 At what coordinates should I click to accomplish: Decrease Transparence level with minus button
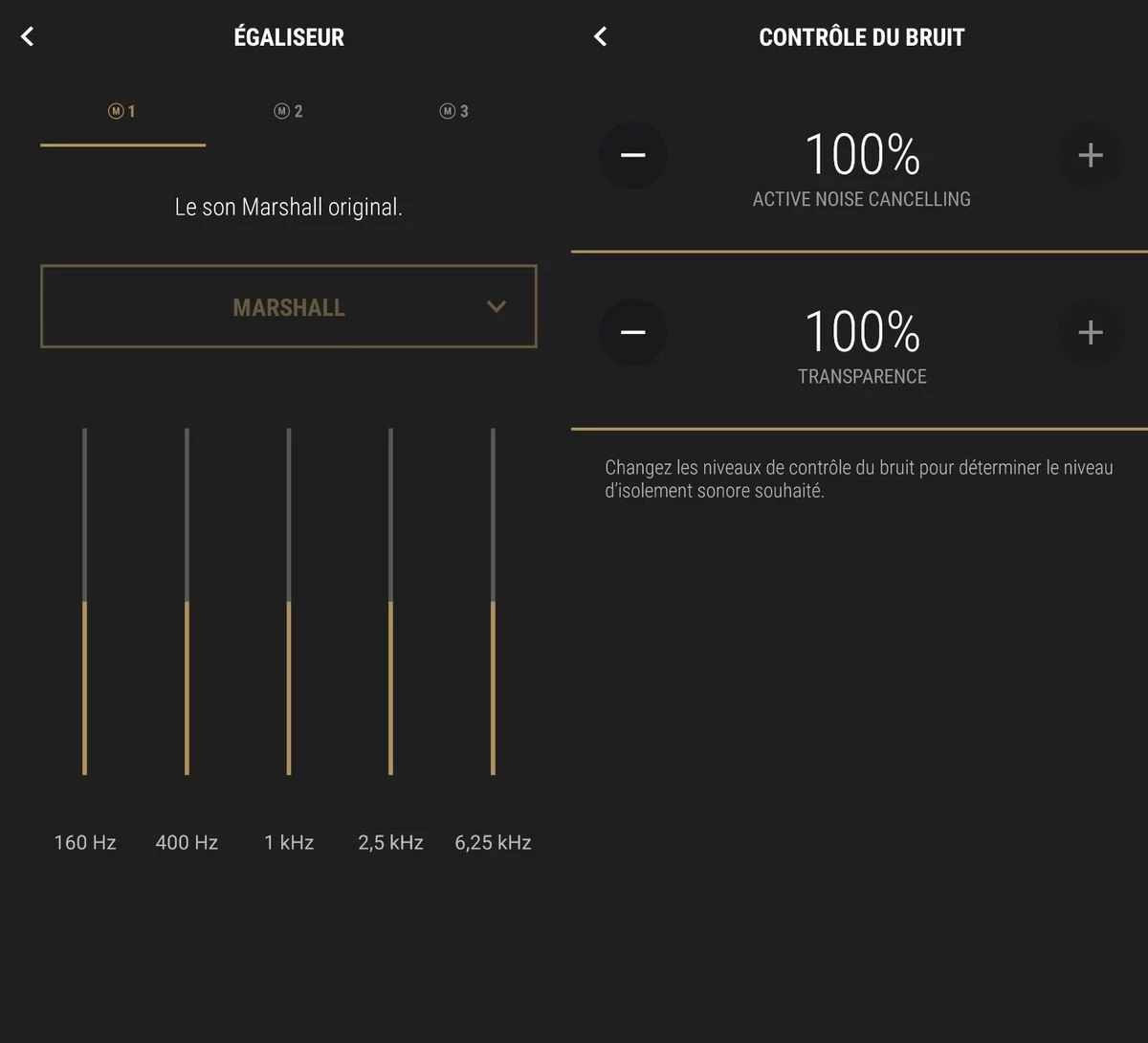pos(633,332)
